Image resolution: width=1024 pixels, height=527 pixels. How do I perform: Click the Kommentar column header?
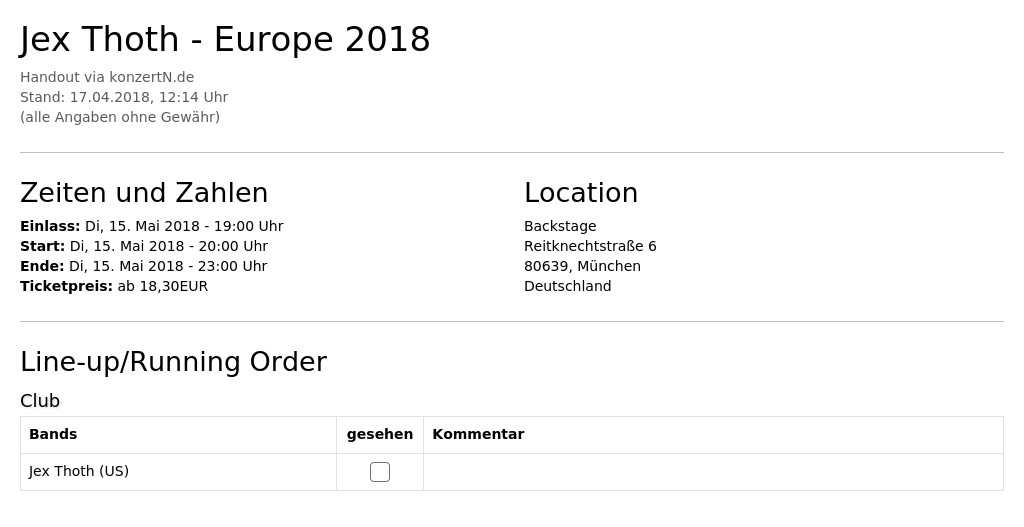coord(478,434)
